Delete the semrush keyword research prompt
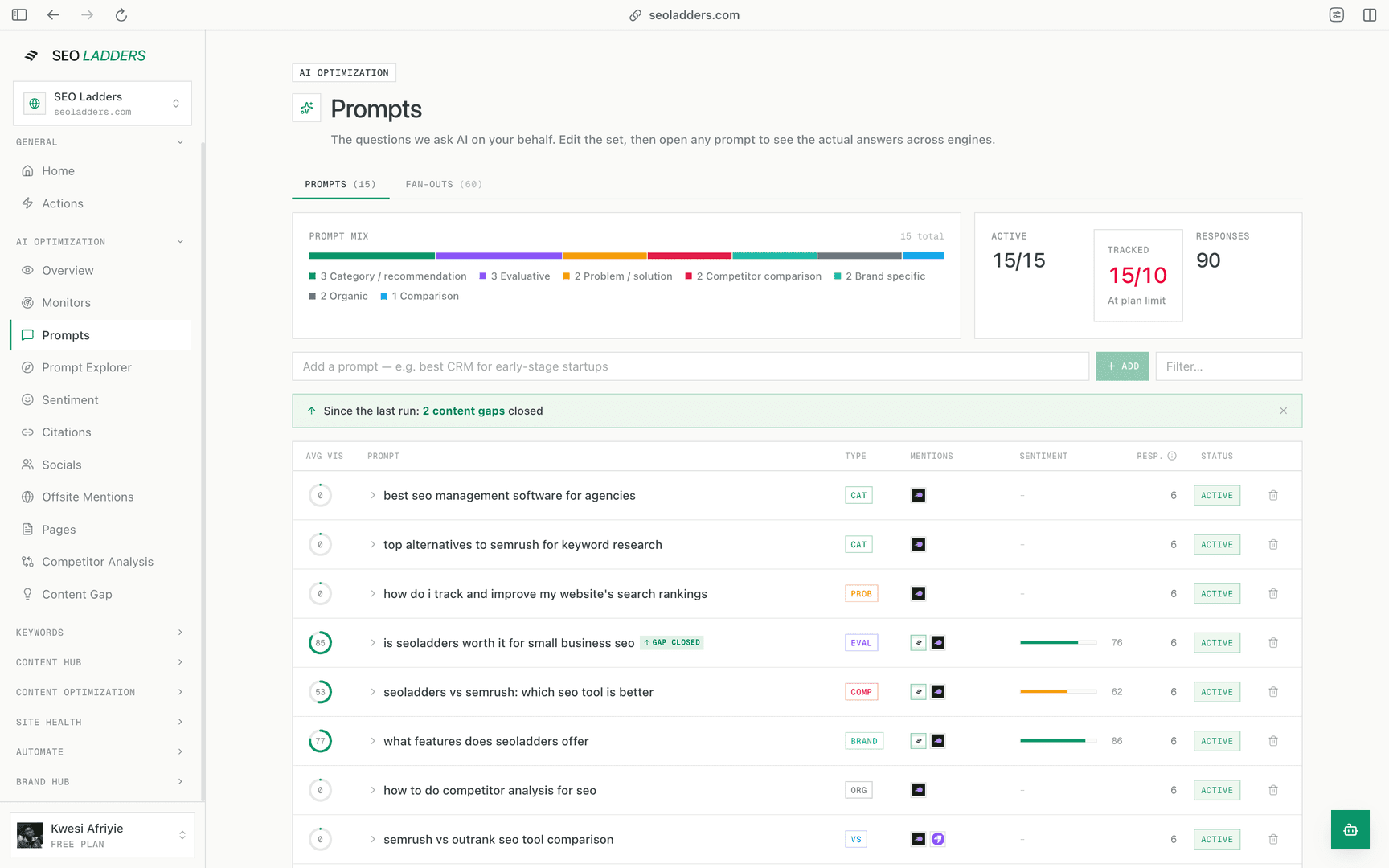This screenshot has height=868, width=1389. point(1273,545)
